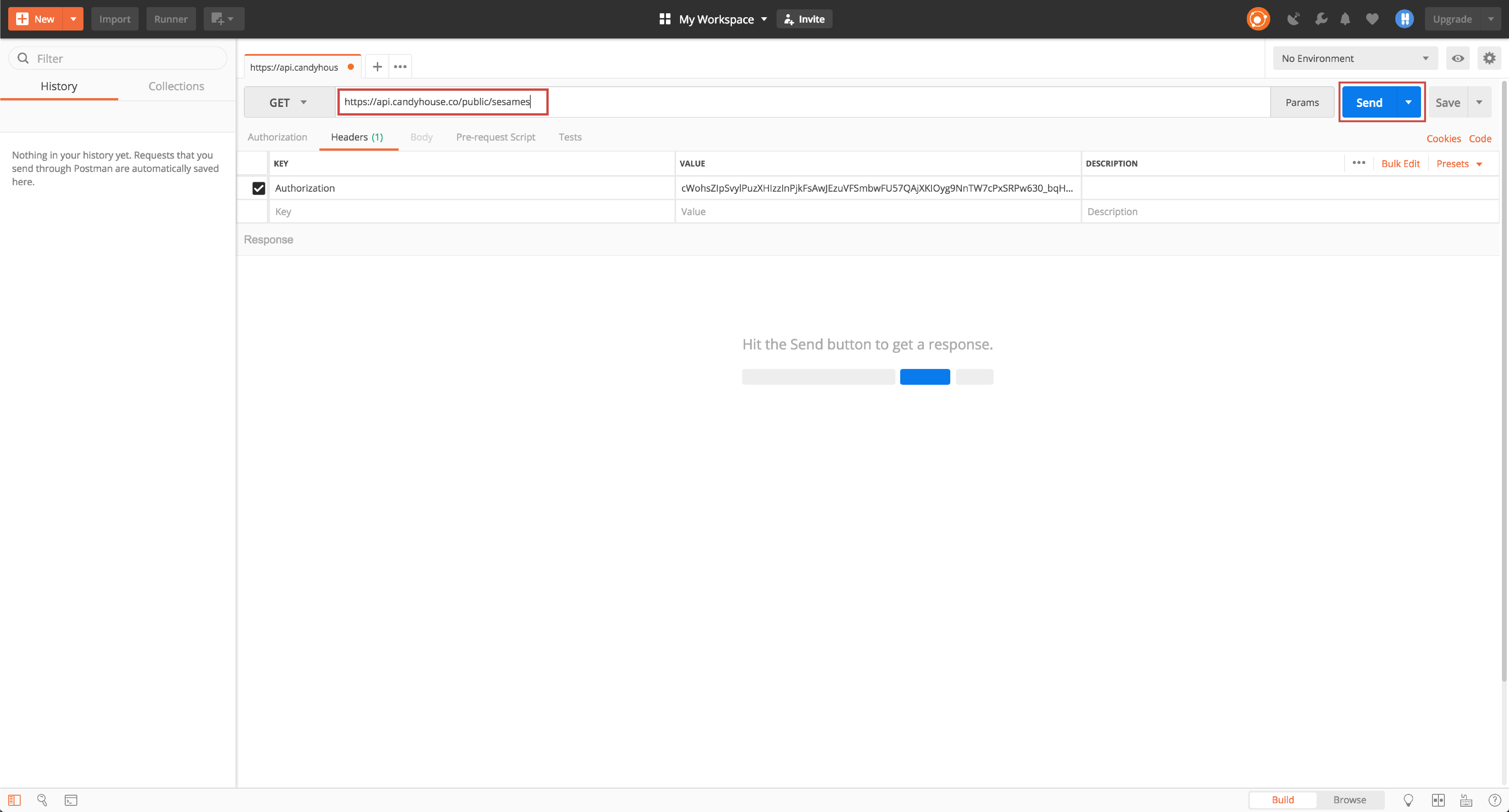Switch to Browse mode
Screen dimensions: 1509x812
tap(1349, 800)
